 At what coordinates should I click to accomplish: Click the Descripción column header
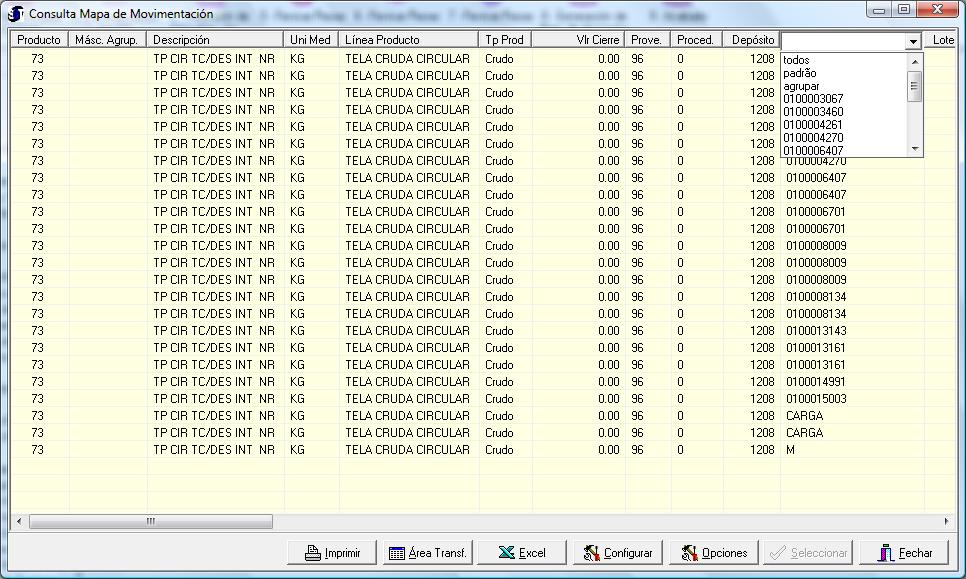coord(181,40)
